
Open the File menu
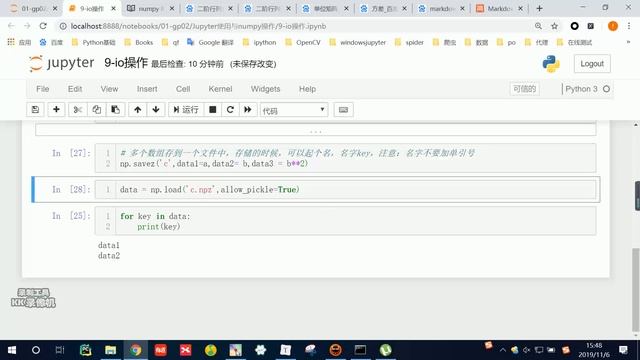click(42, 89)
